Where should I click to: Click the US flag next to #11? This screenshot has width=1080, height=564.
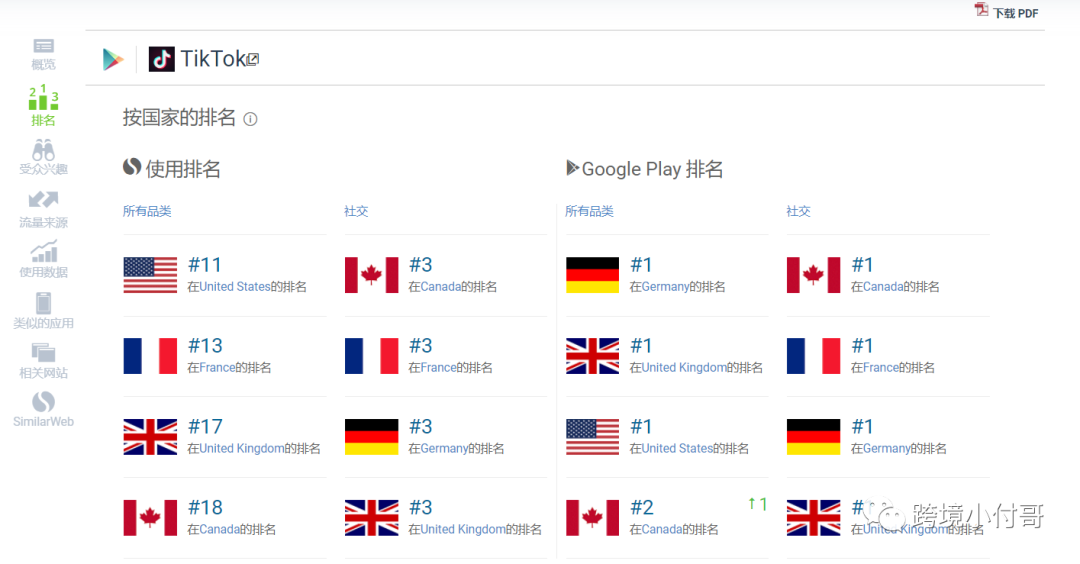click(150, 275)
